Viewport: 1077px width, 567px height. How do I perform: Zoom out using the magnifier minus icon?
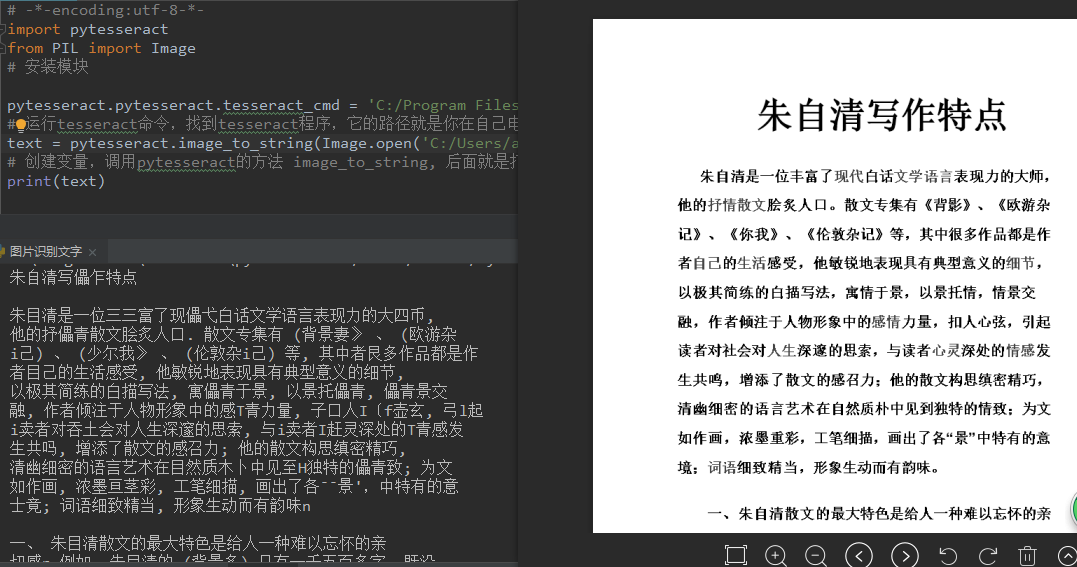pyautogui.click(x=816, y=555)
